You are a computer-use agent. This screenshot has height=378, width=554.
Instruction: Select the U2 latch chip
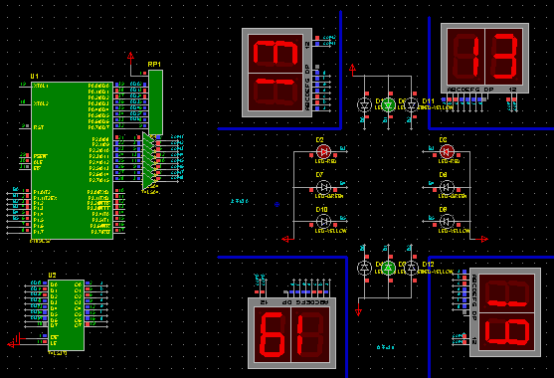66,315
